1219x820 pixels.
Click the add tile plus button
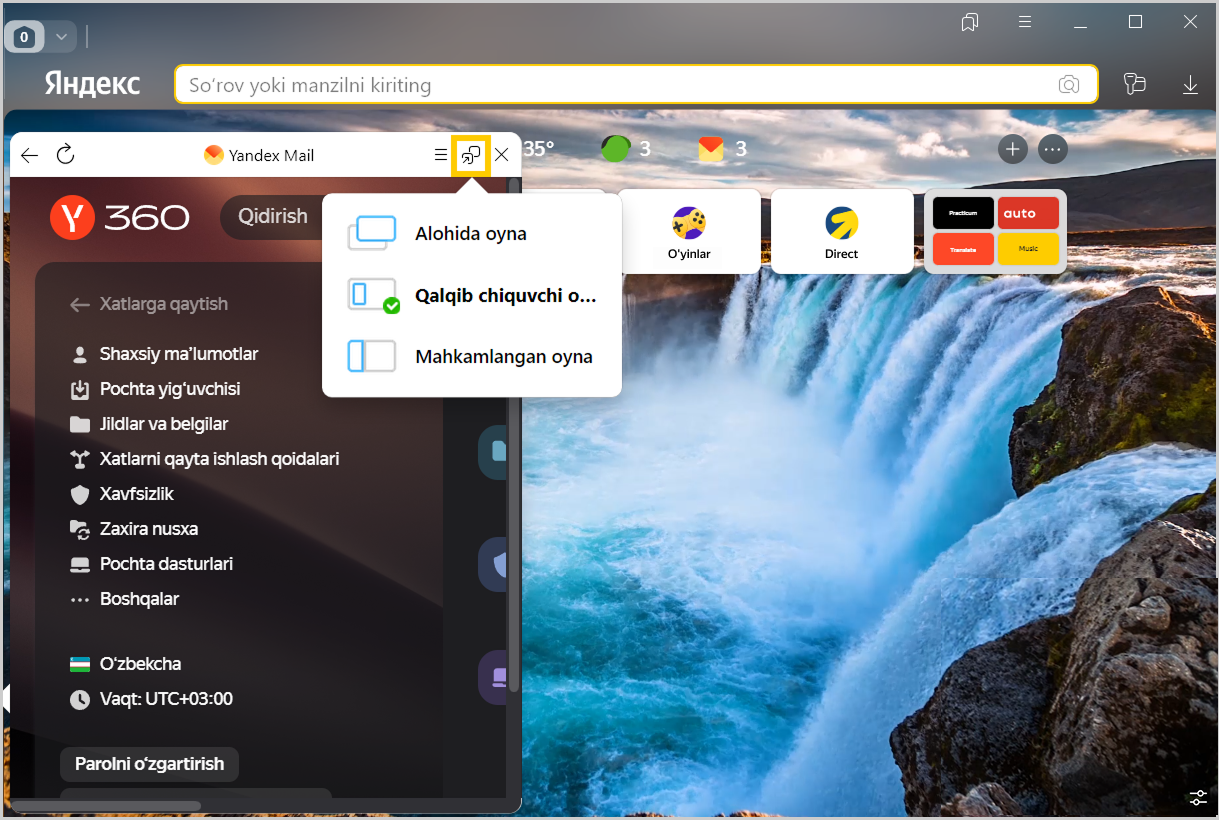(x=1013, y=149)
